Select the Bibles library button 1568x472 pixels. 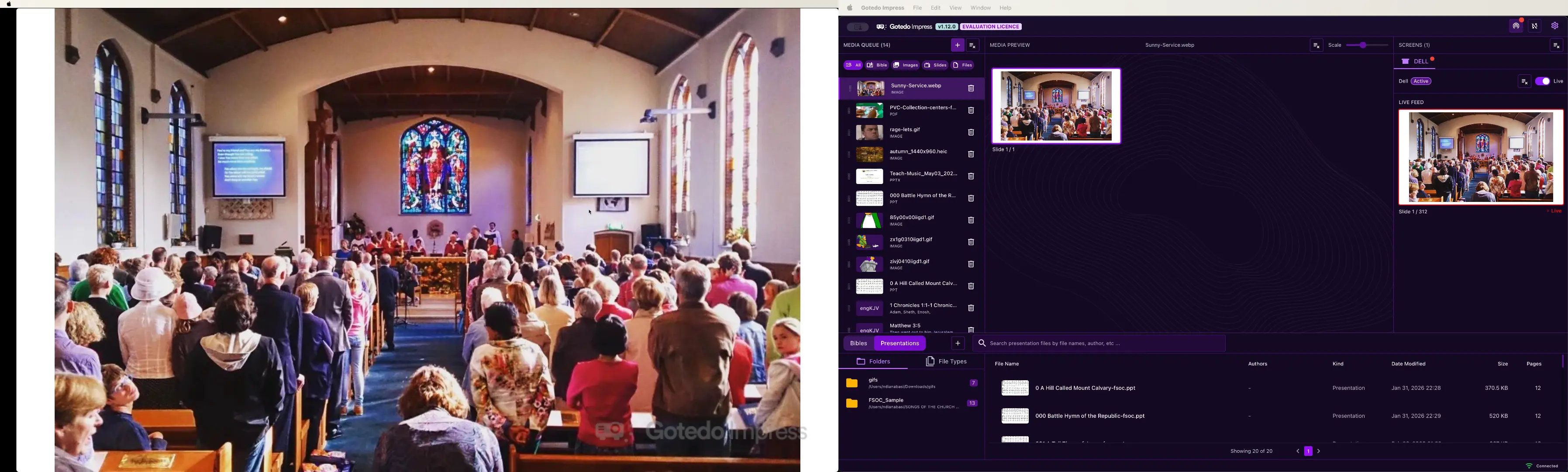pos(858,344)
